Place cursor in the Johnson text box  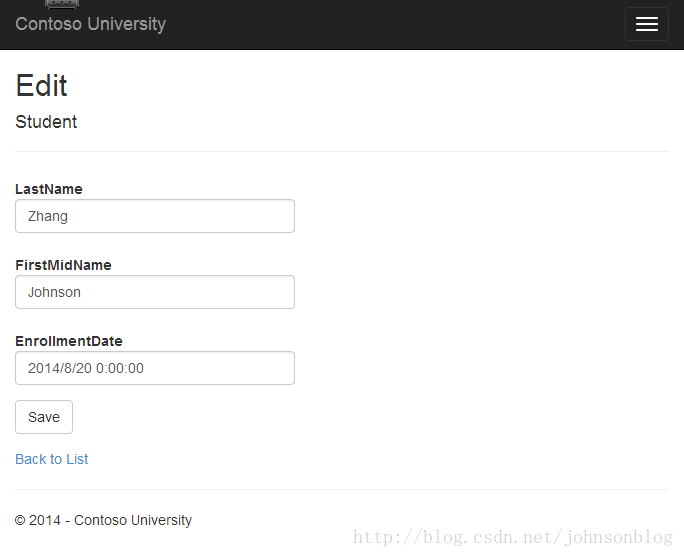click(x=155, y=292)
